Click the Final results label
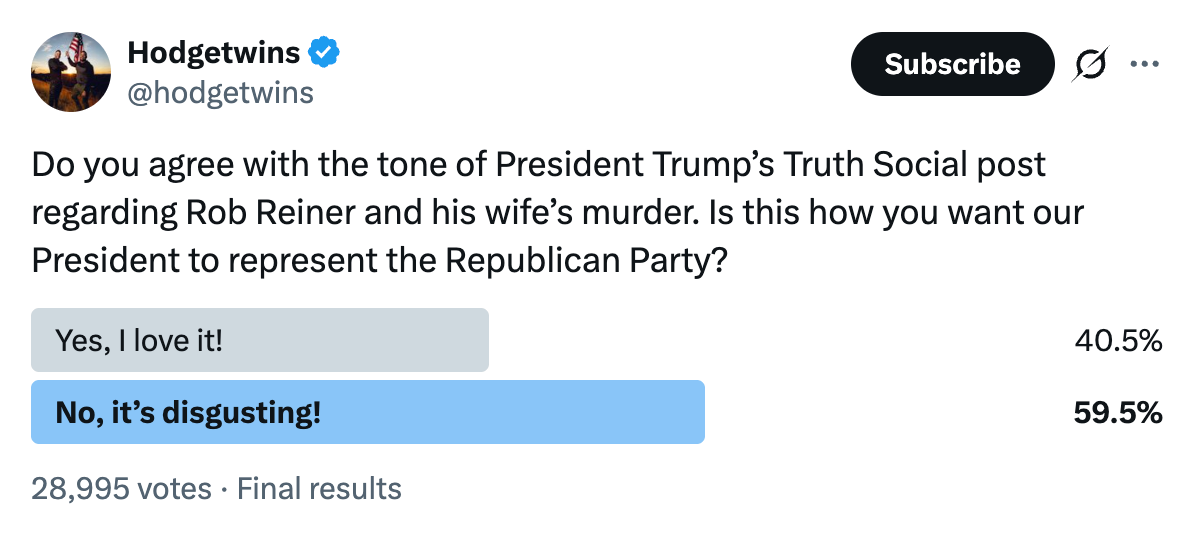 coord(319,488)
